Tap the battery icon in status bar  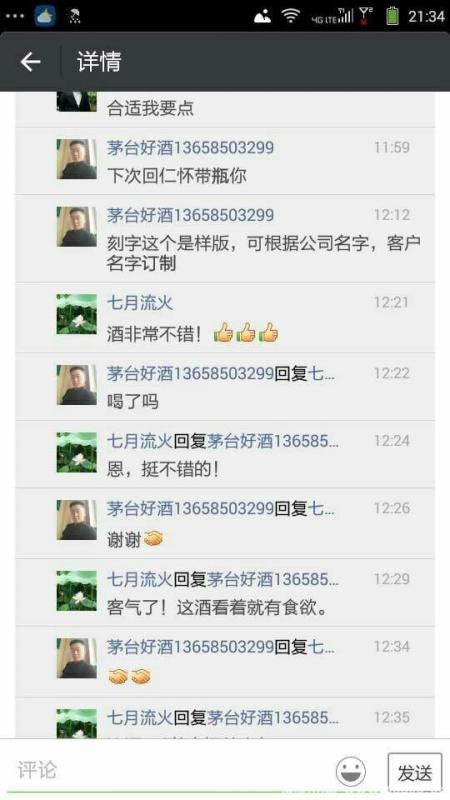pyautogui.click(x=392, y=15)
